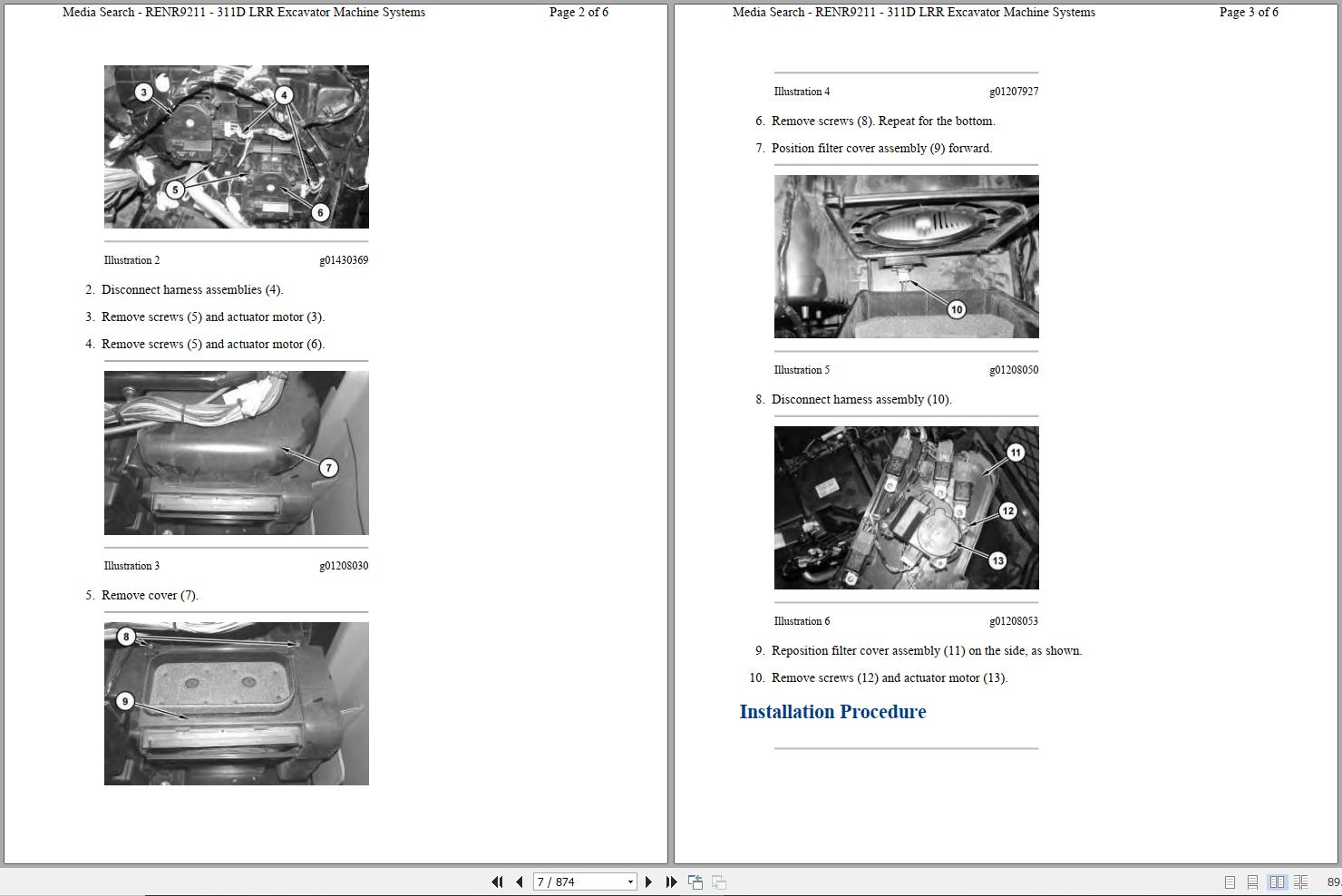
Task: Select the two-page scrolling layout icon
Action: (x=1299, y=881)
